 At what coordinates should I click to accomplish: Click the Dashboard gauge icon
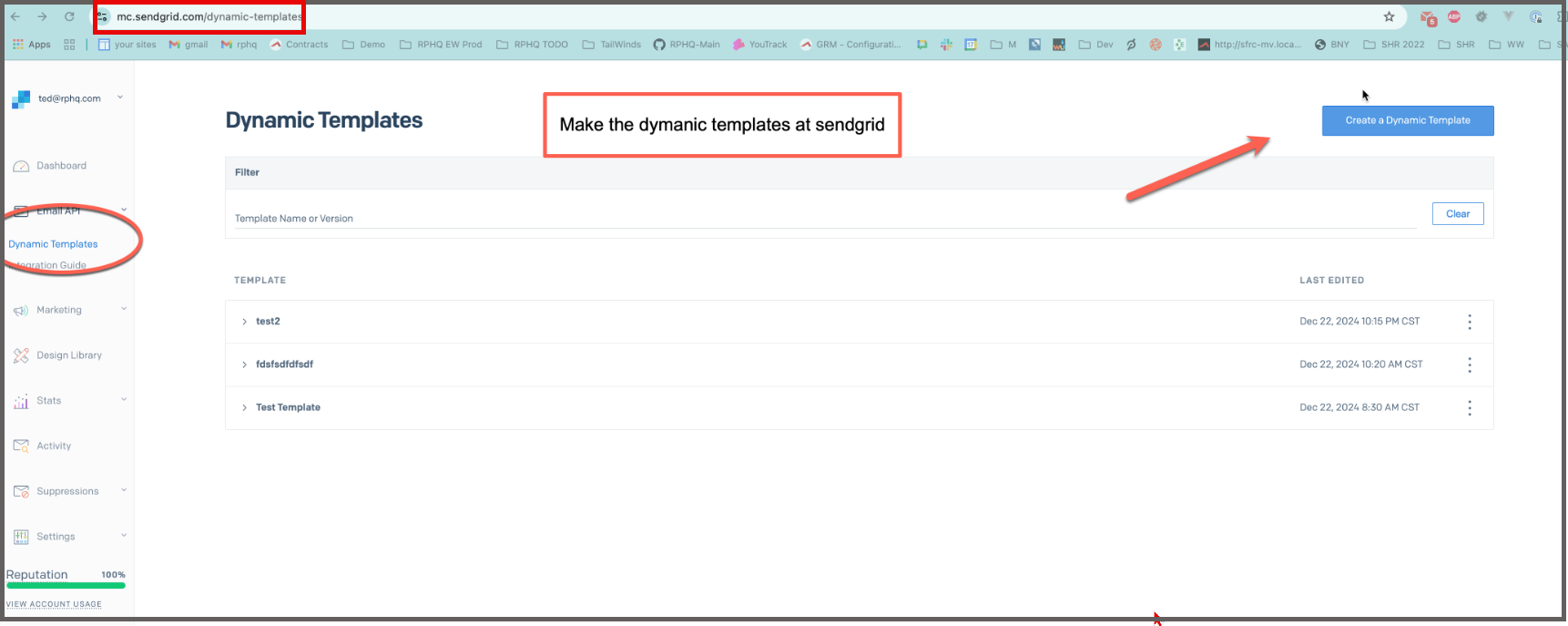click(21, 166)
